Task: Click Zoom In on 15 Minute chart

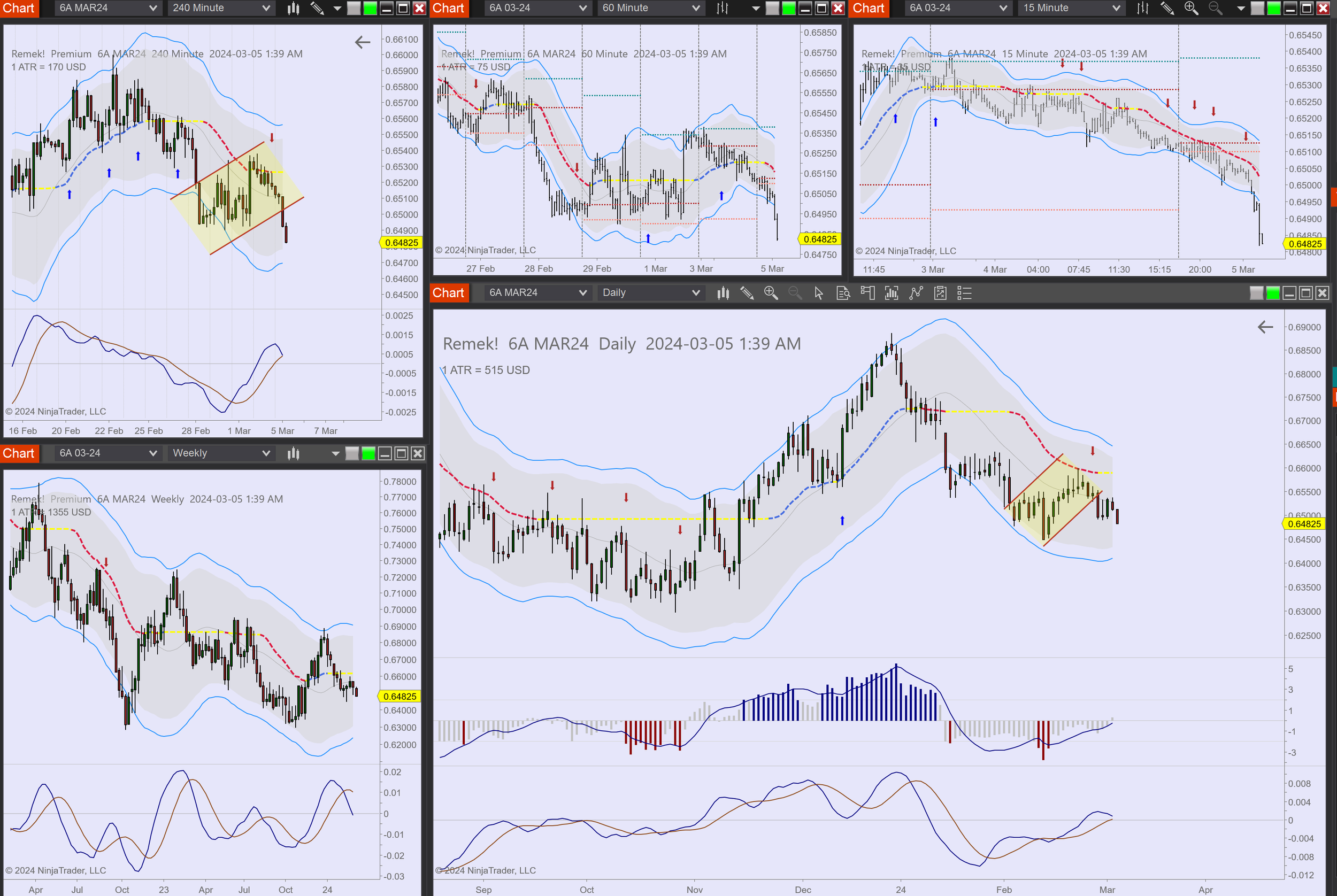Action: coord(1191,8)
